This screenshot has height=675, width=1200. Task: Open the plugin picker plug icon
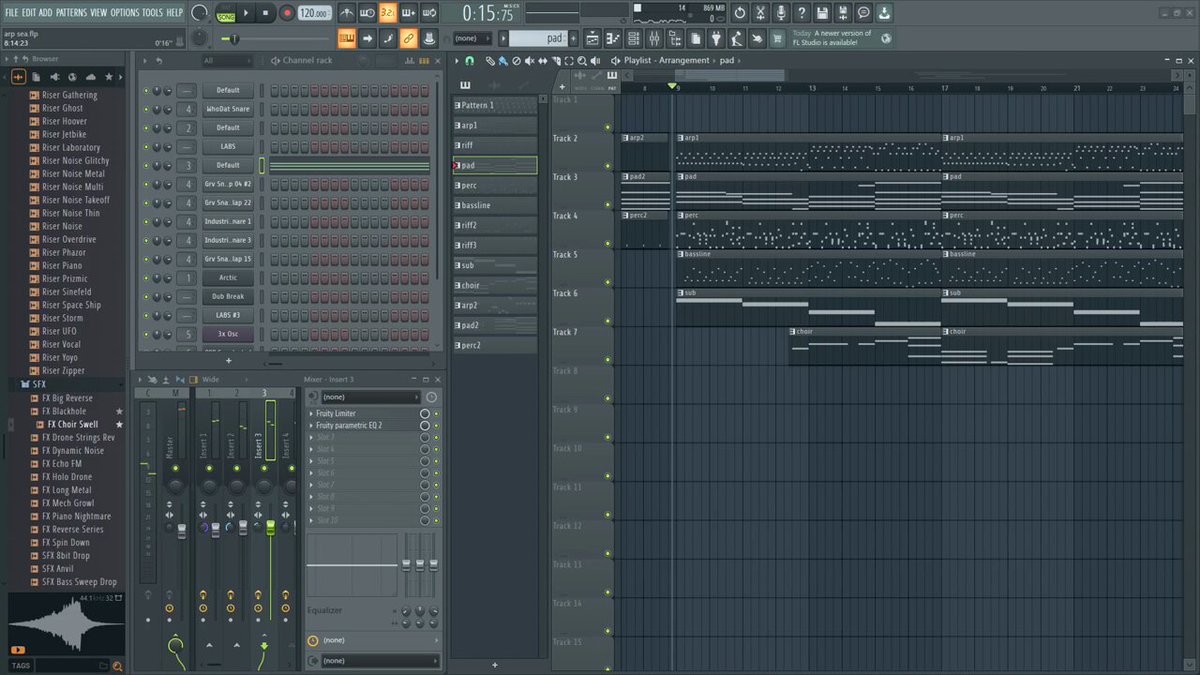point(716,38)
